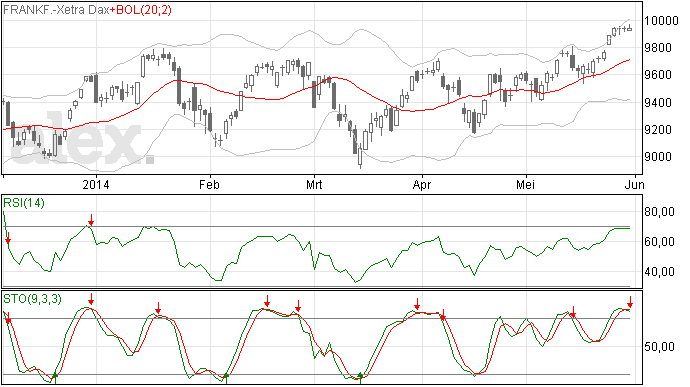Click the 50,00 stochastic scale value
Screen dimensions: 690x387
tap(660, 346)
